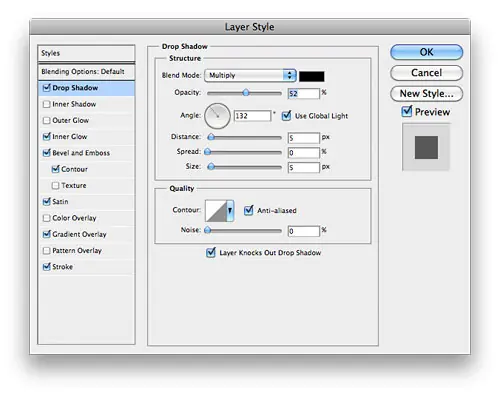Enable the Inner Shadow checkbox
Viewport: 500px width, 395px height.
point(47,104)
